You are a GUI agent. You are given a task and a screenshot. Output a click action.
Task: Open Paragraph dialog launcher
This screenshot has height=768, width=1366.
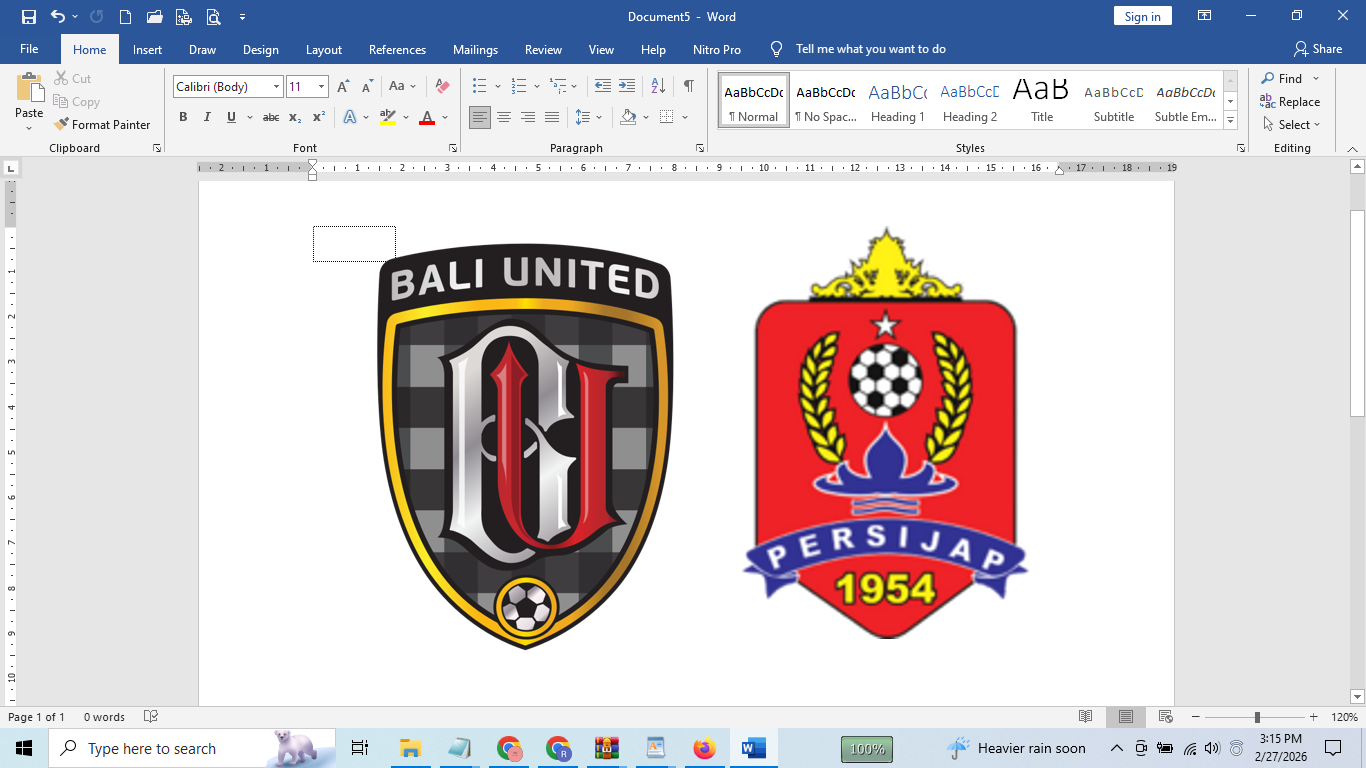point(699,148)
